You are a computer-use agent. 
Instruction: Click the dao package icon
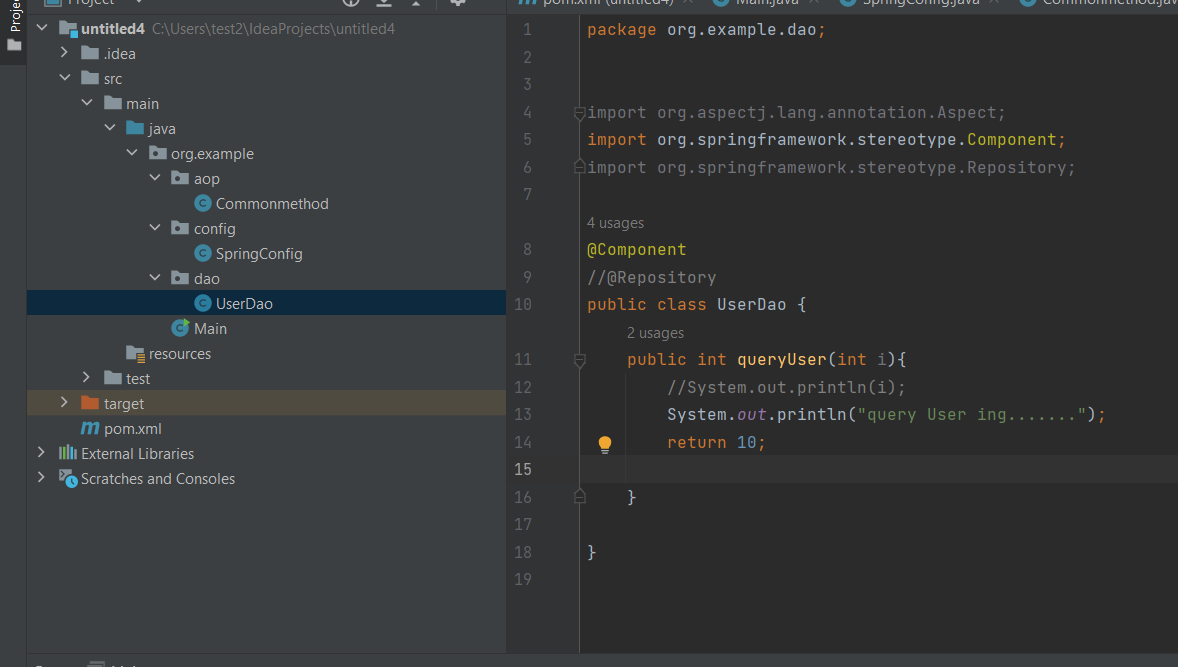(180, 278)
